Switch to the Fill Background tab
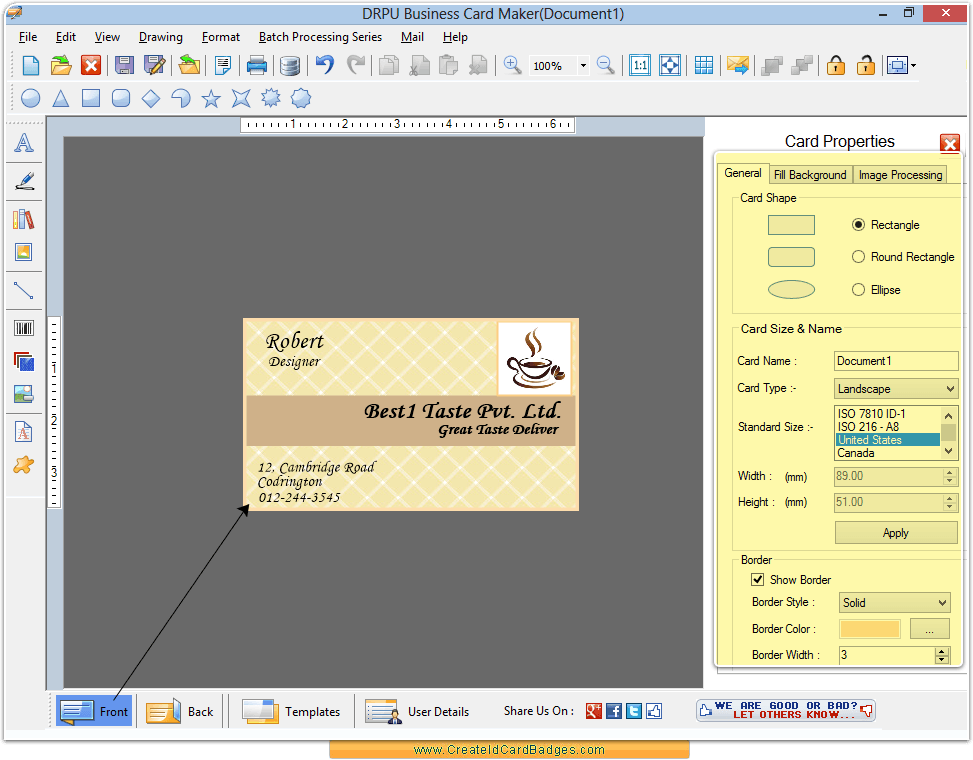Image resolution: width=973 pixels, height=760 pixels. click(x=810, y=175)
